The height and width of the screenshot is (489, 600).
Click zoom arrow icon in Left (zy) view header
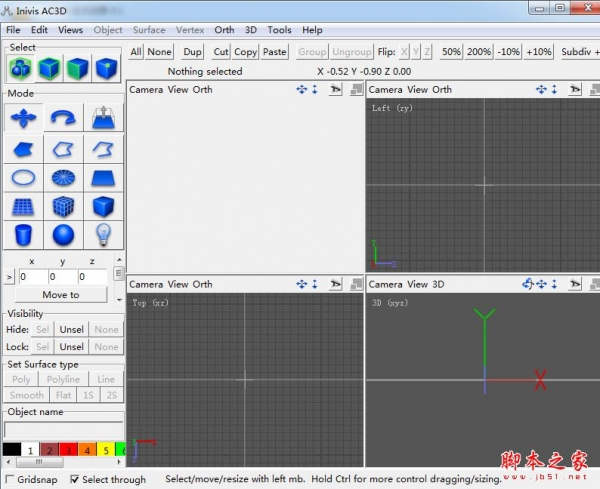pos(554,90)
